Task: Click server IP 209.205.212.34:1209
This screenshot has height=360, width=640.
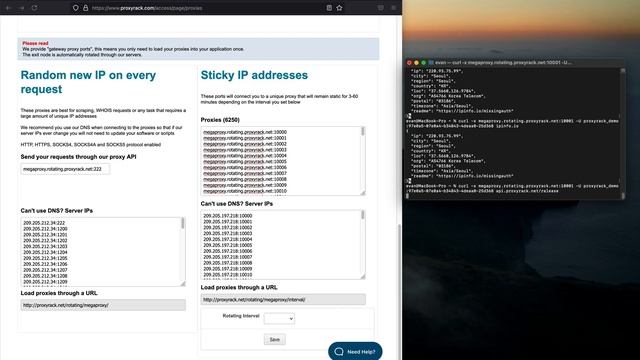Action: click(45, 282)
